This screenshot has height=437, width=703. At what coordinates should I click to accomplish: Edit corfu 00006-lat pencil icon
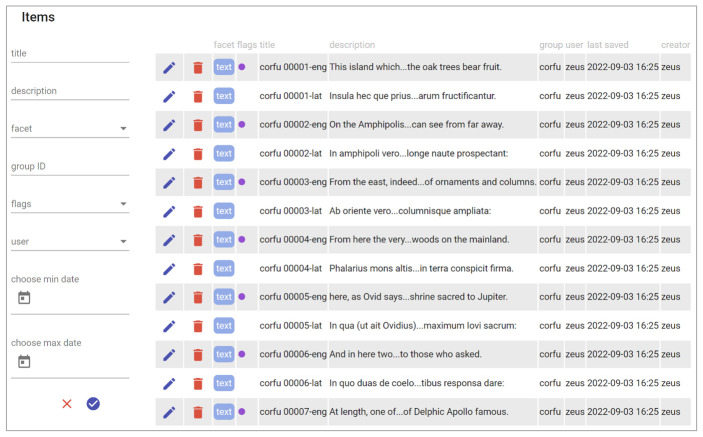tap(169, 383)
